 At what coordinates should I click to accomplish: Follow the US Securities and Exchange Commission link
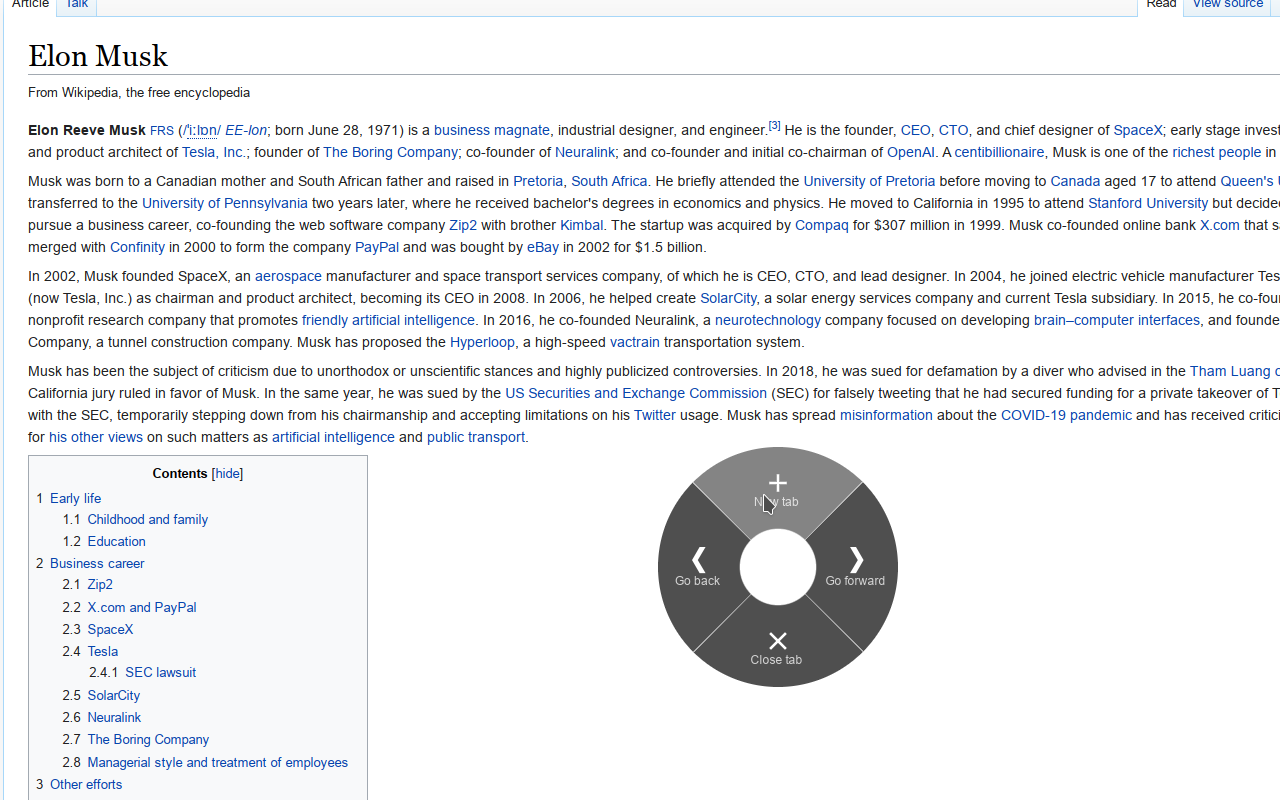tap(636, 393)
